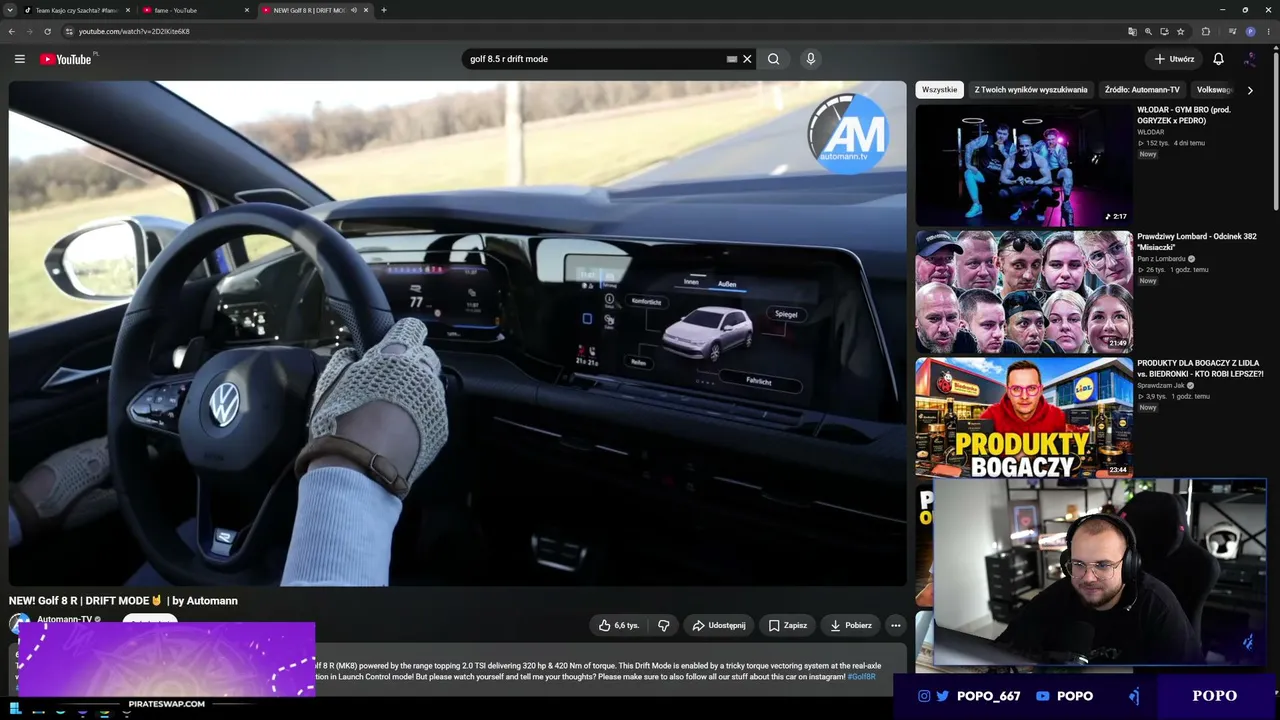Screen dimensions: 1280x720
Task: Mute the Golf 8 R tab audio
Action: point(354,10)
